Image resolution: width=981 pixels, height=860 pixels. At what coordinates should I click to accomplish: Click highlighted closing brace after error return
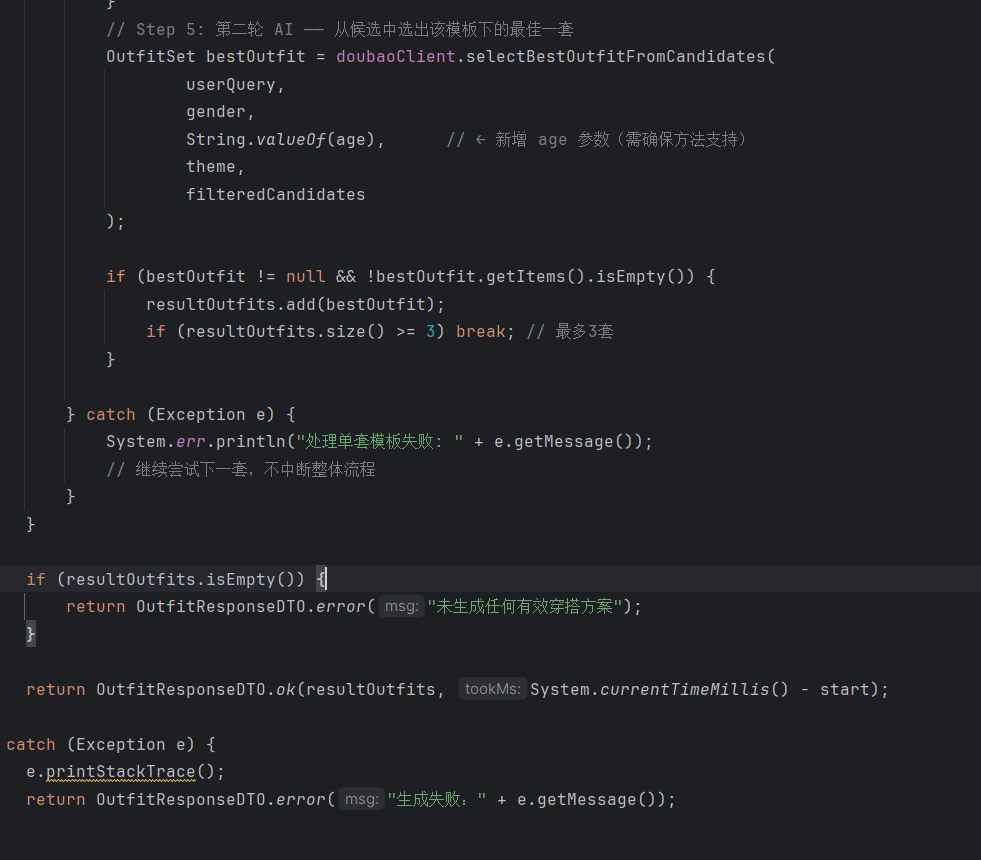[31, 634]
